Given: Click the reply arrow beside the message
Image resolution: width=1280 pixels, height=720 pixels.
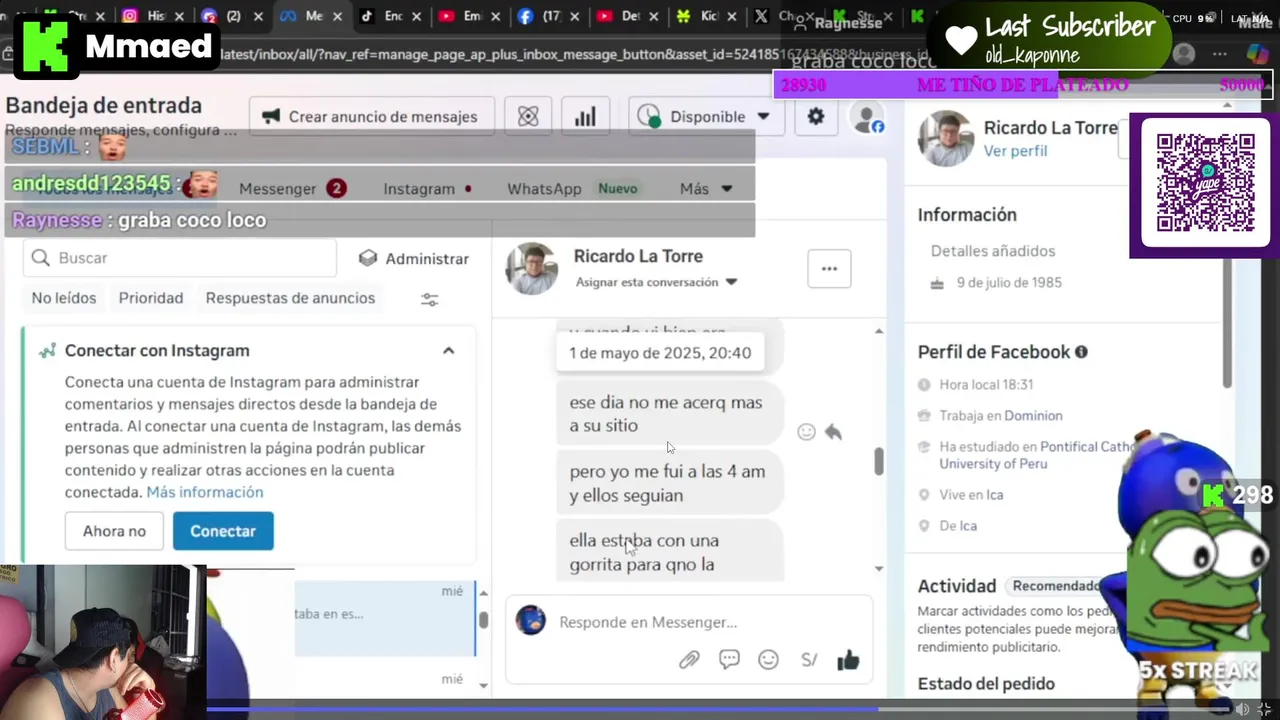Looking at the screenshot, I should click(833, 432).
